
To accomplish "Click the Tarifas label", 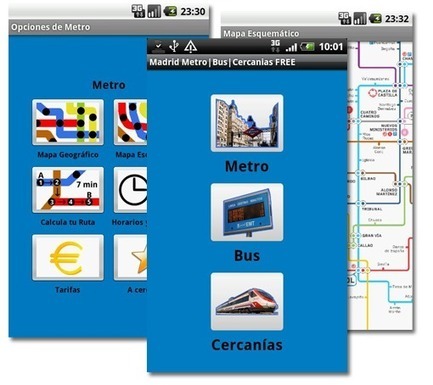I will coord(68,290).
